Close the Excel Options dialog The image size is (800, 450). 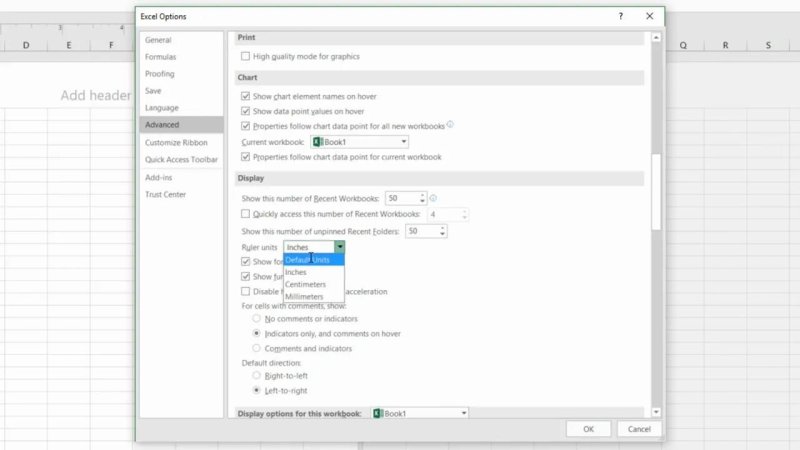(649, 16)
